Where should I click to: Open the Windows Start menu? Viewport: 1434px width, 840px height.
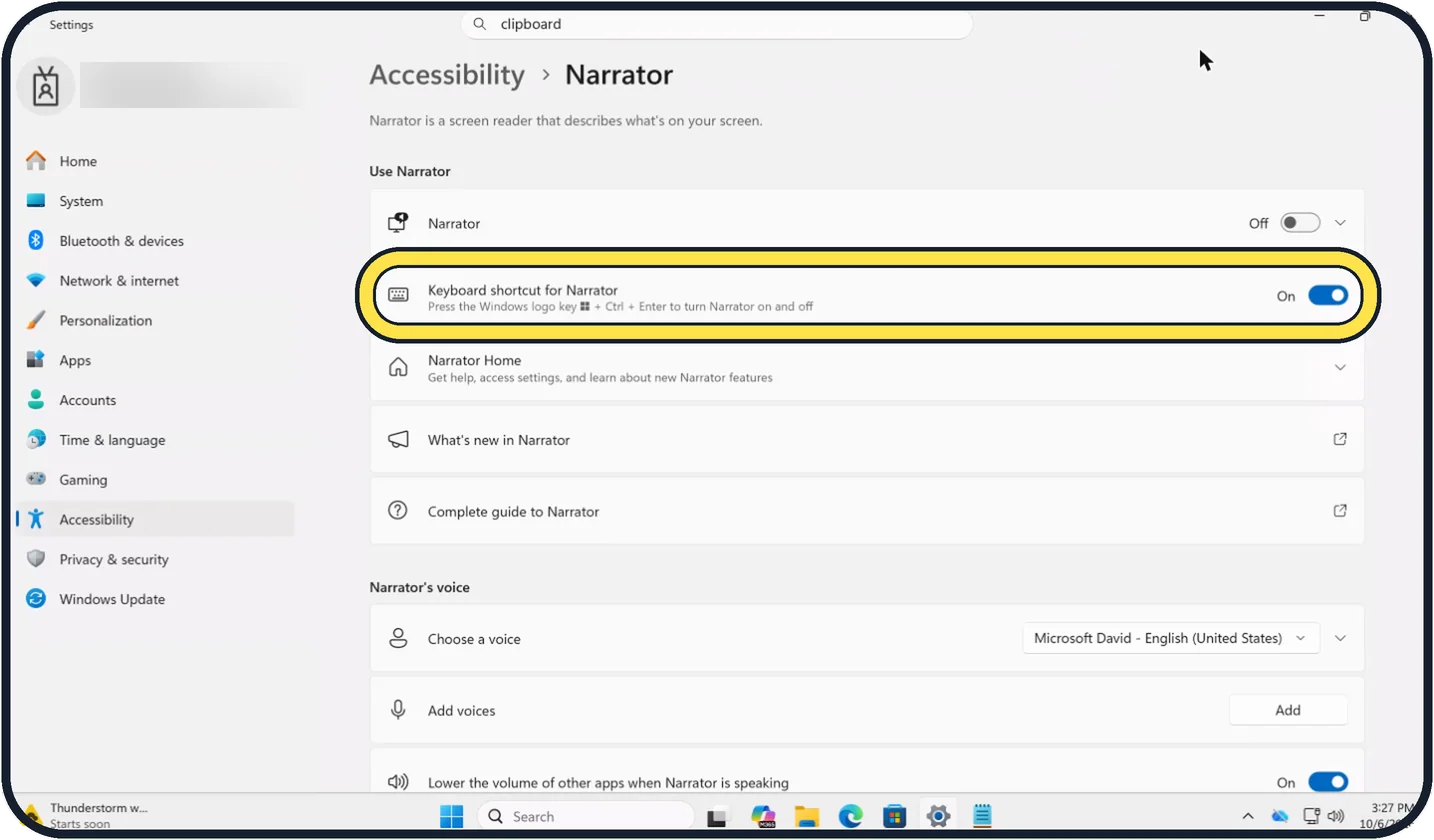(452, 816)
